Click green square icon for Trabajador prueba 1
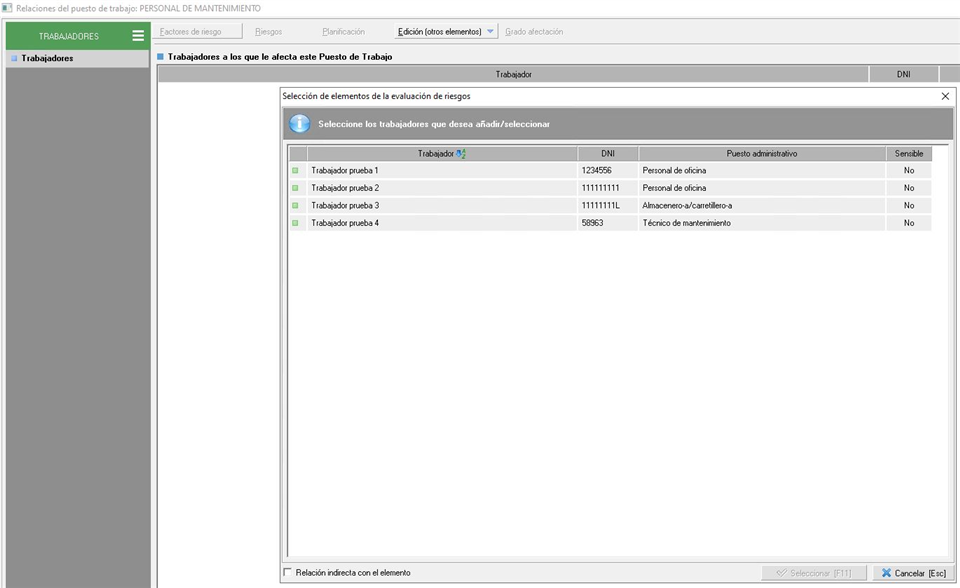The width and height of the screenshot is (960, 588). pyautogui.click(x=295, y=171)
